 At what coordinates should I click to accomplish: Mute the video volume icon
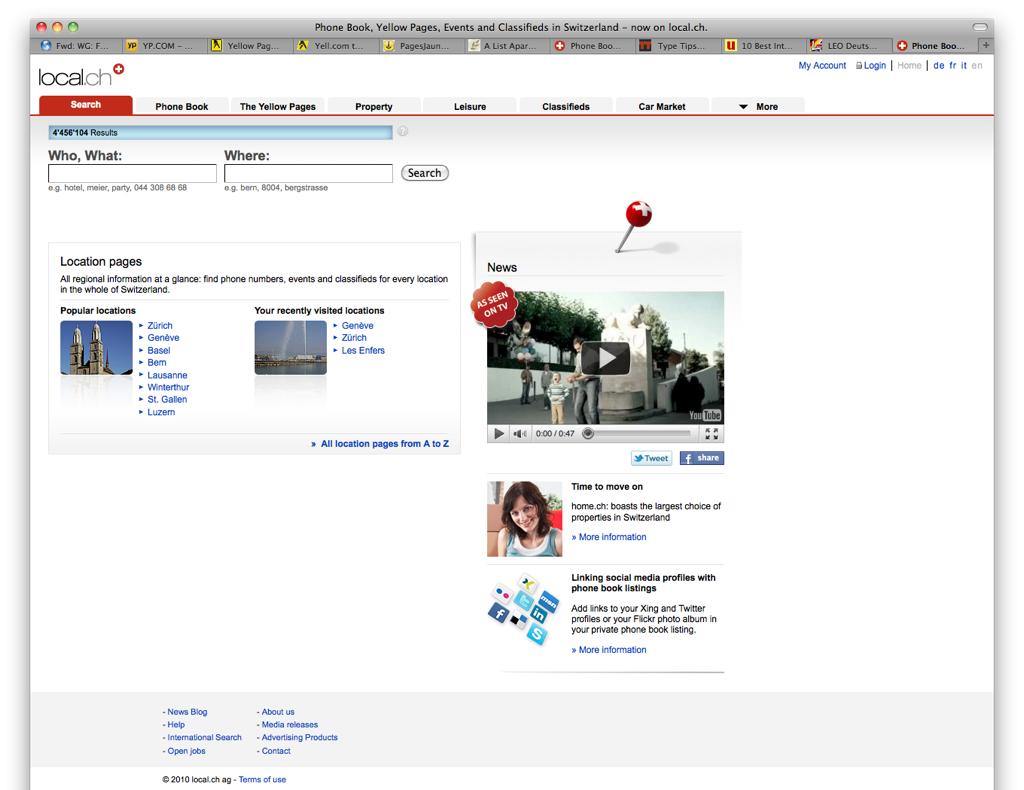(520, 434)
